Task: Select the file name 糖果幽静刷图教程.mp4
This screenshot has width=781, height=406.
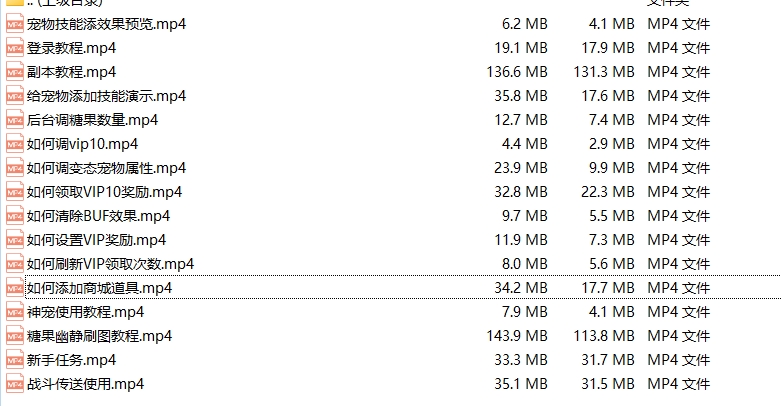Action: [x=99, y=336]
